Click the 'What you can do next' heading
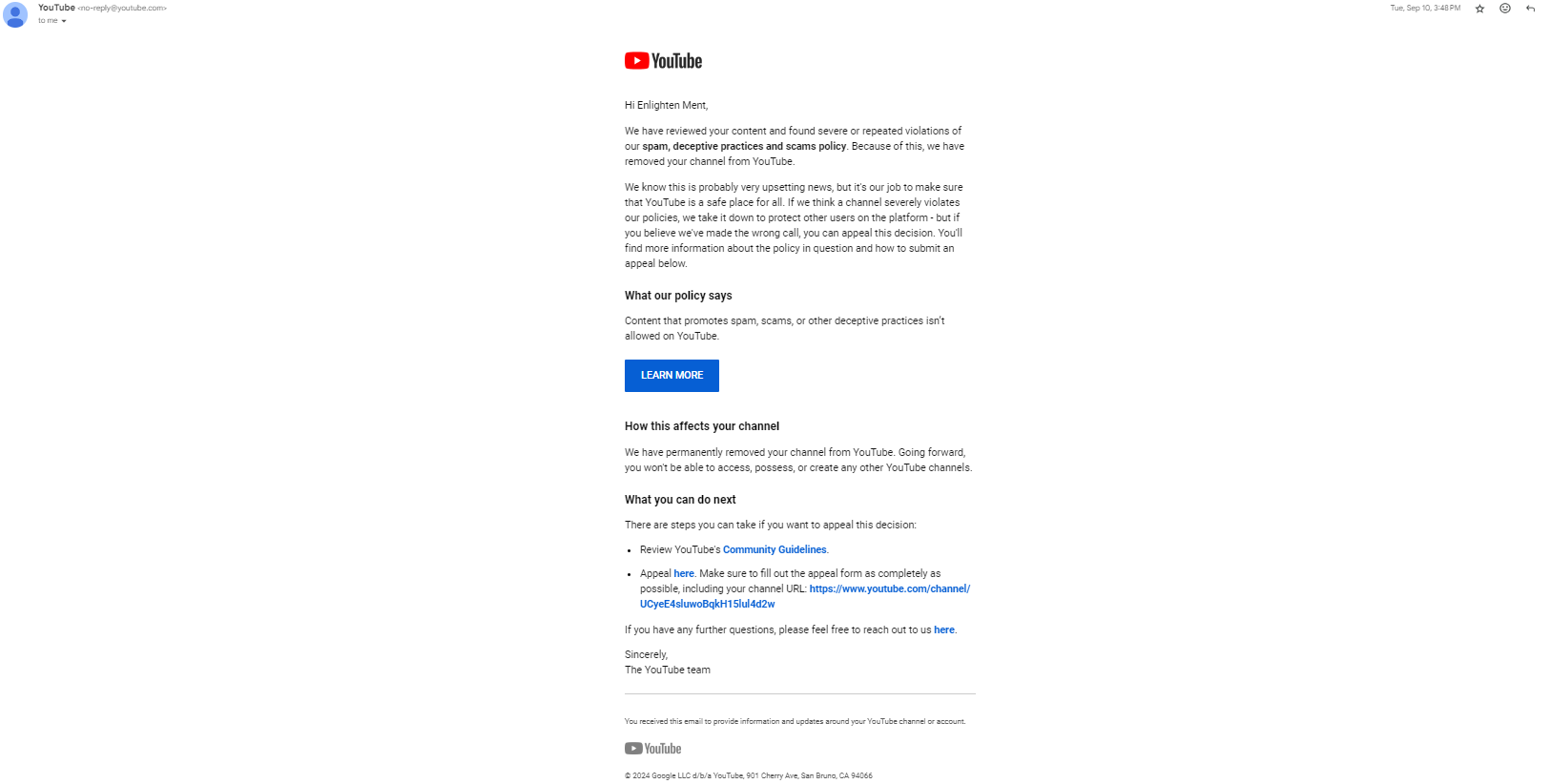 (680, 500)
